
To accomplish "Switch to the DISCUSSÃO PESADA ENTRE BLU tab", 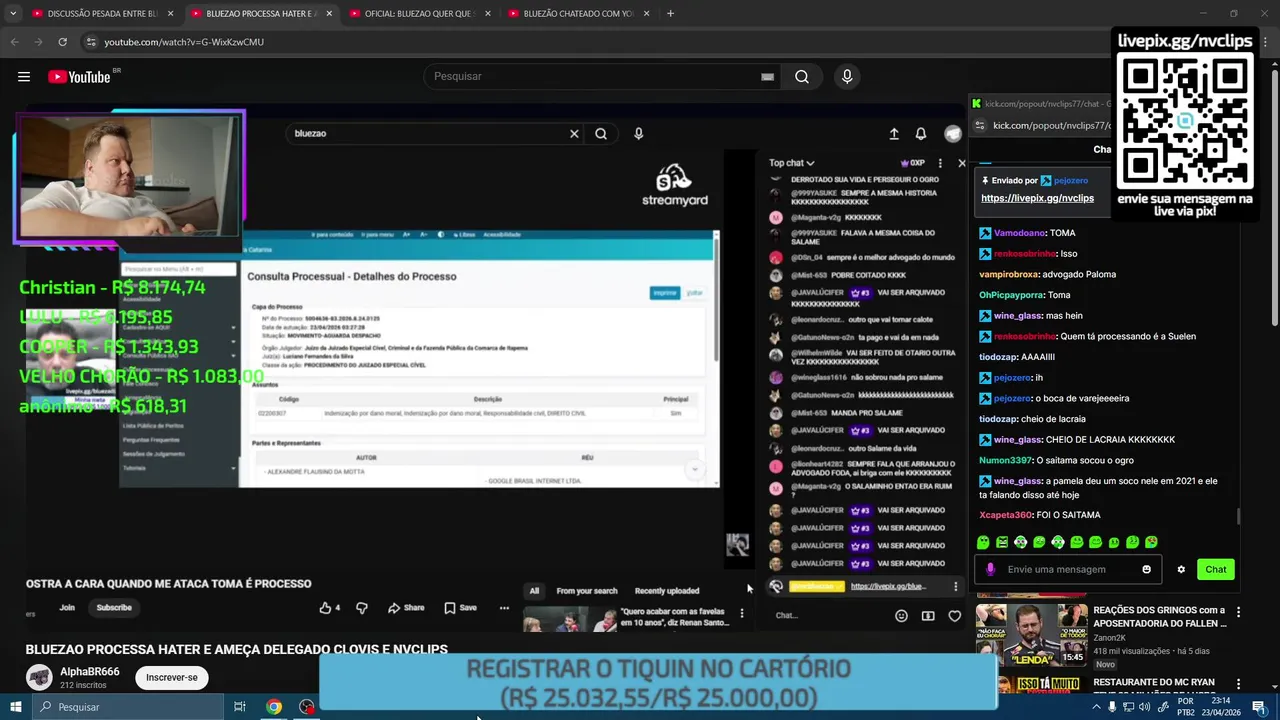I will [103, 14].
